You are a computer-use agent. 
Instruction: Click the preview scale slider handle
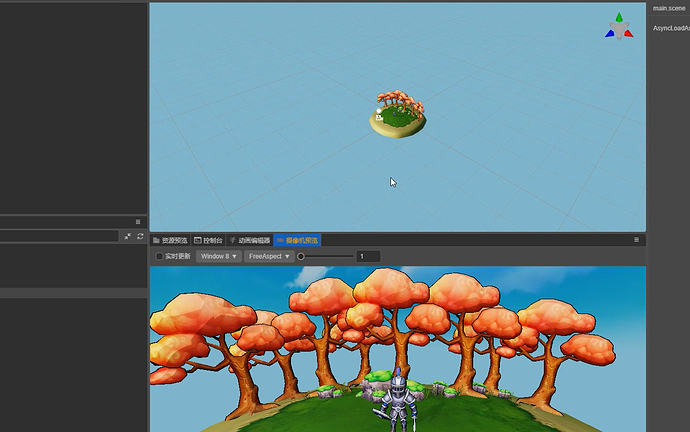[301, 256]
